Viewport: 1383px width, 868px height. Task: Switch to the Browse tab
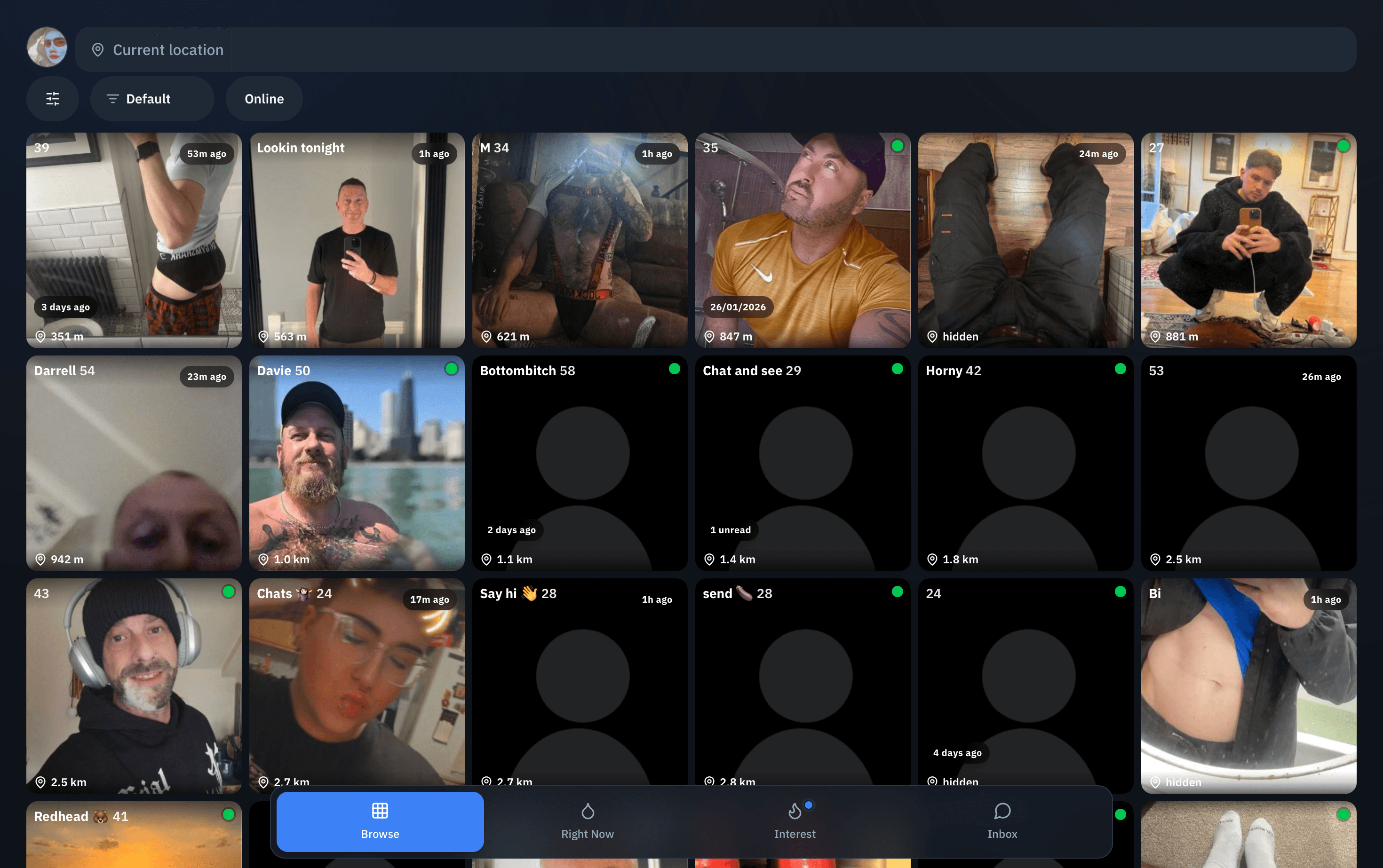pyautogui.click(x=380, y=821)
